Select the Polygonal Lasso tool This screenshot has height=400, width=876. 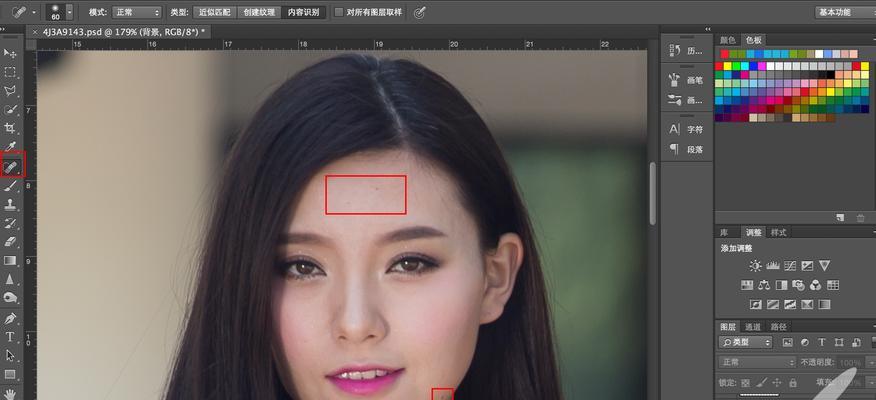10,91
